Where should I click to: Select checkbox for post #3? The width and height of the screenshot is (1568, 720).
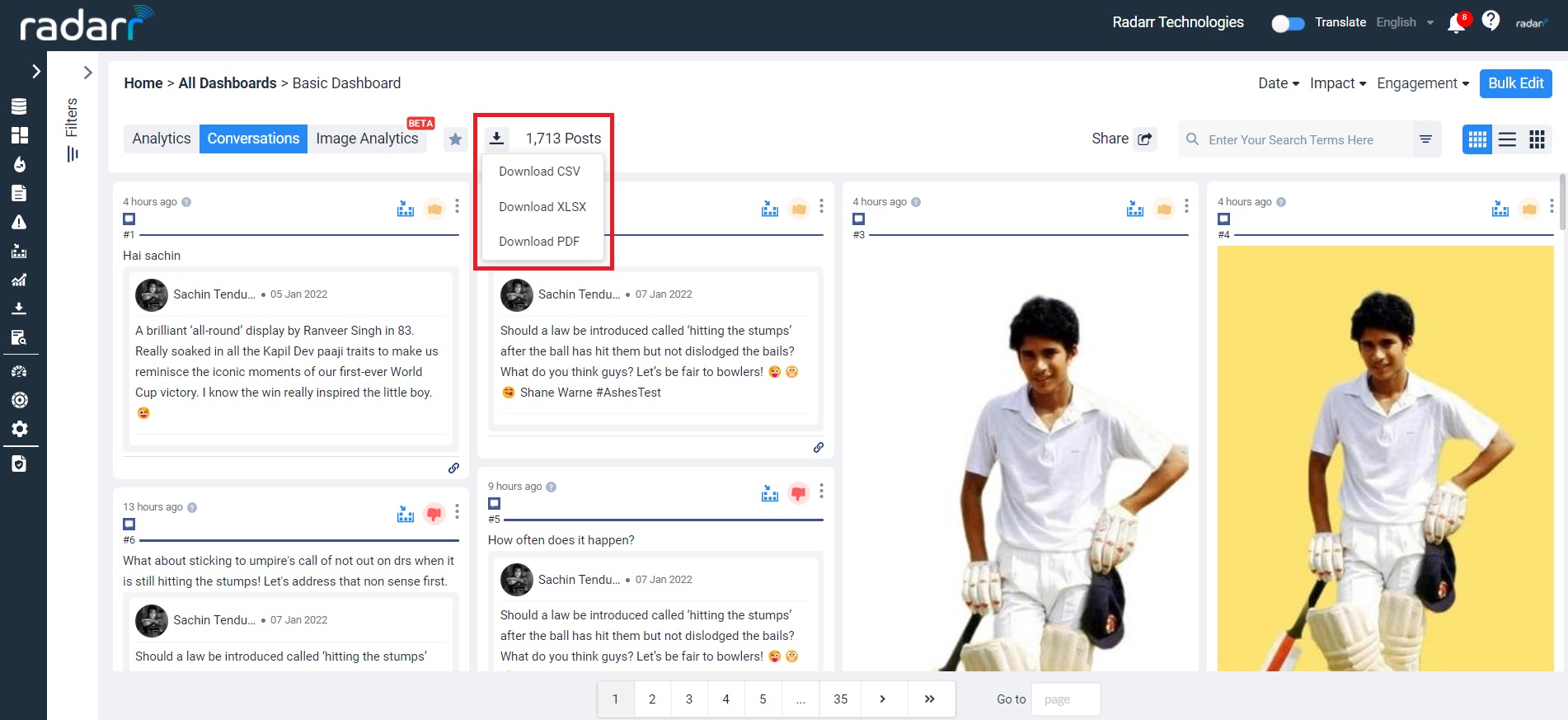858,219
